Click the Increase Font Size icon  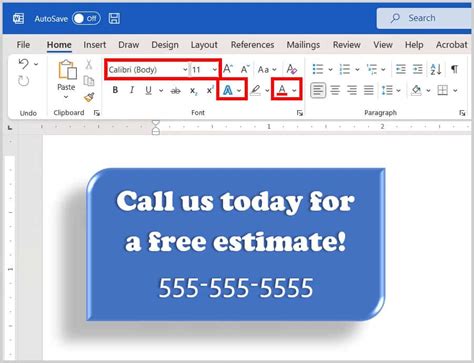(228, 69)
